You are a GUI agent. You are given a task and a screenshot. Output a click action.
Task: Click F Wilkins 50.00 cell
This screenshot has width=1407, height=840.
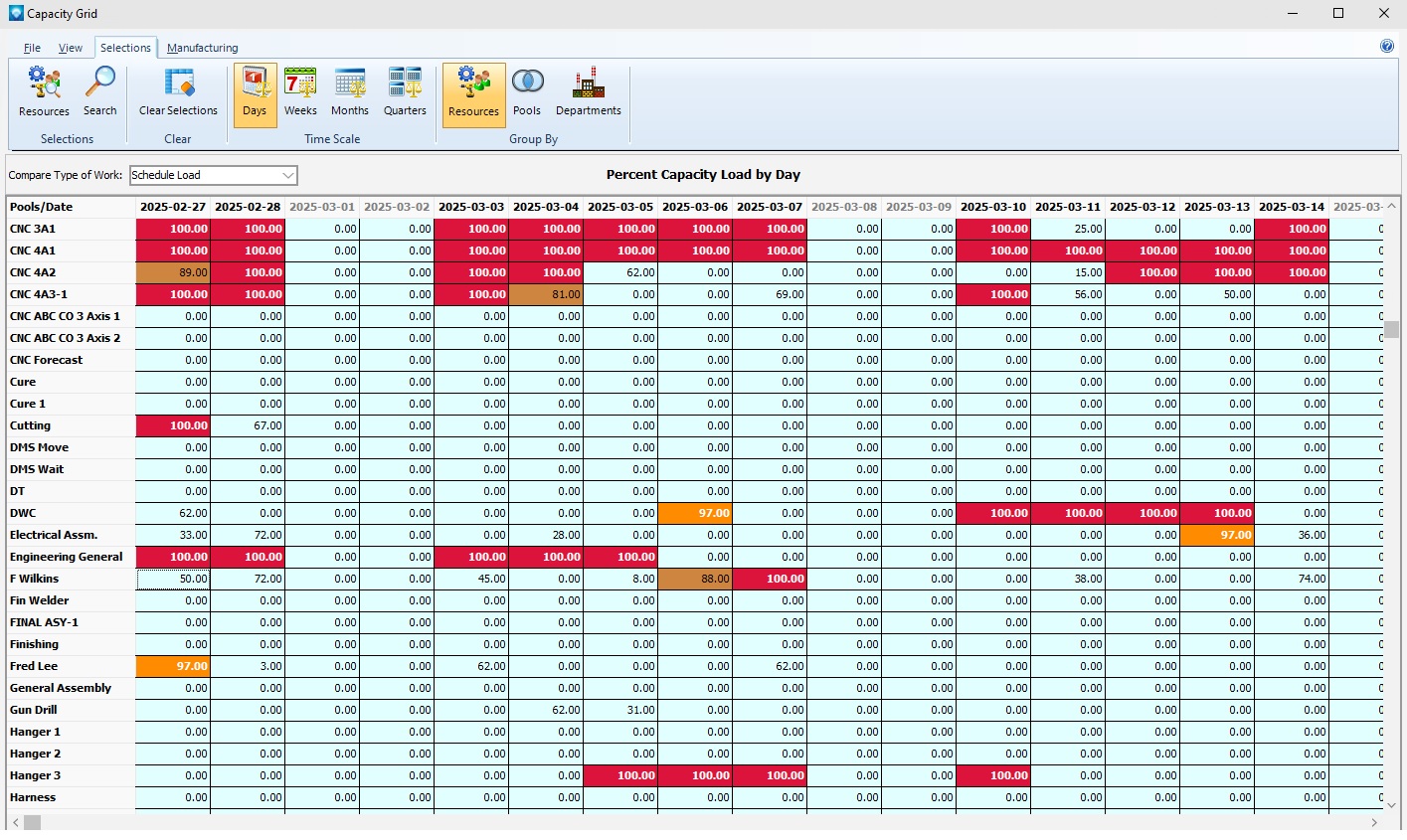click(x=173, y=579)
